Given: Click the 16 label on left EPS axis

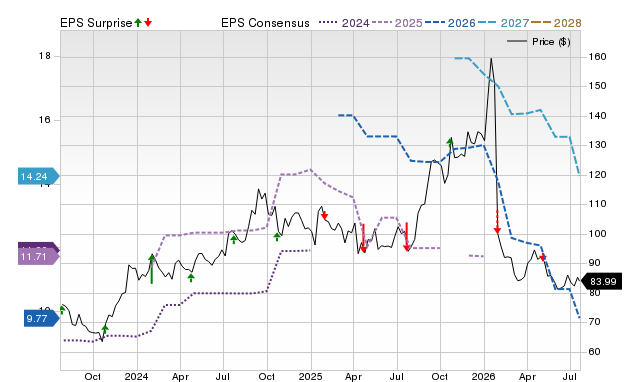Looking at the screenshot, I should (44, 120).
